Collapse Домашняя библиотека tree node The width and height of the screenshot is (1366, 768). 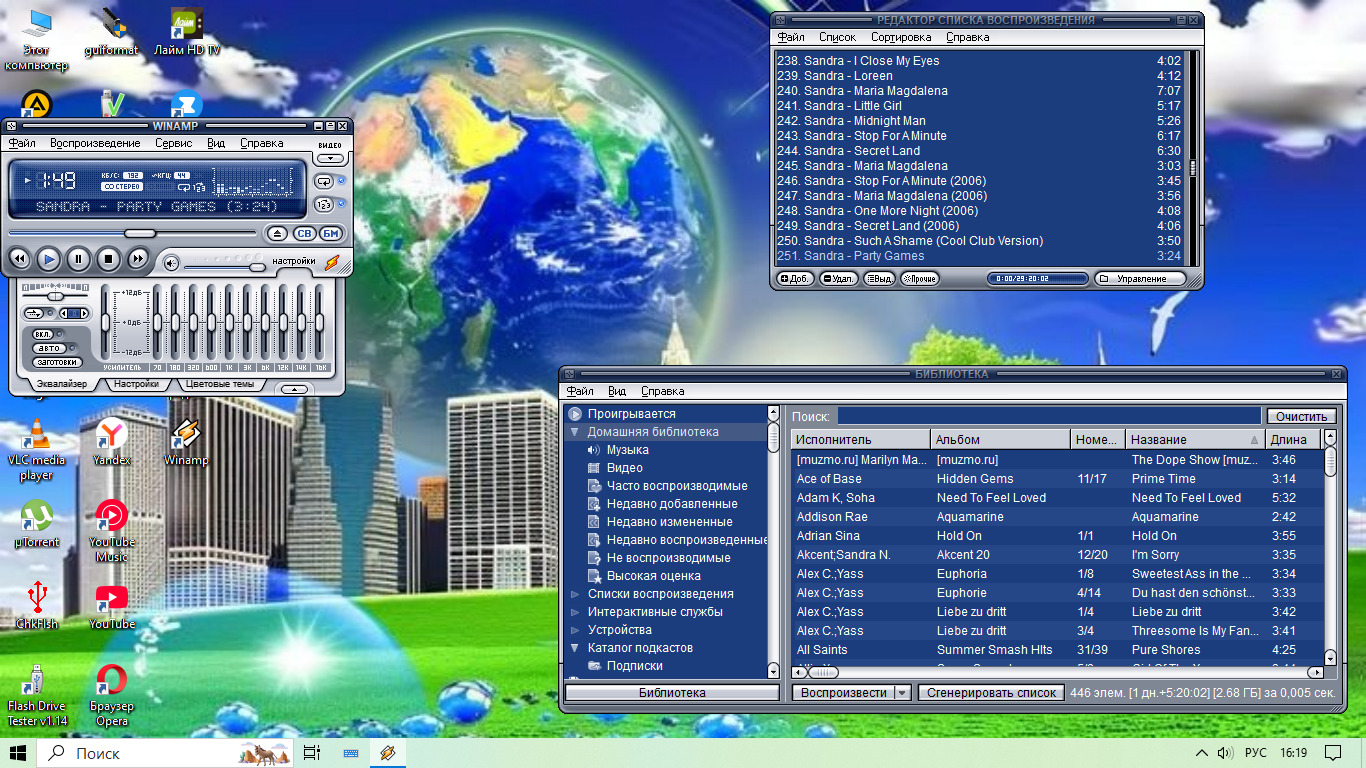pyautogui.click(x=575, y=432)
